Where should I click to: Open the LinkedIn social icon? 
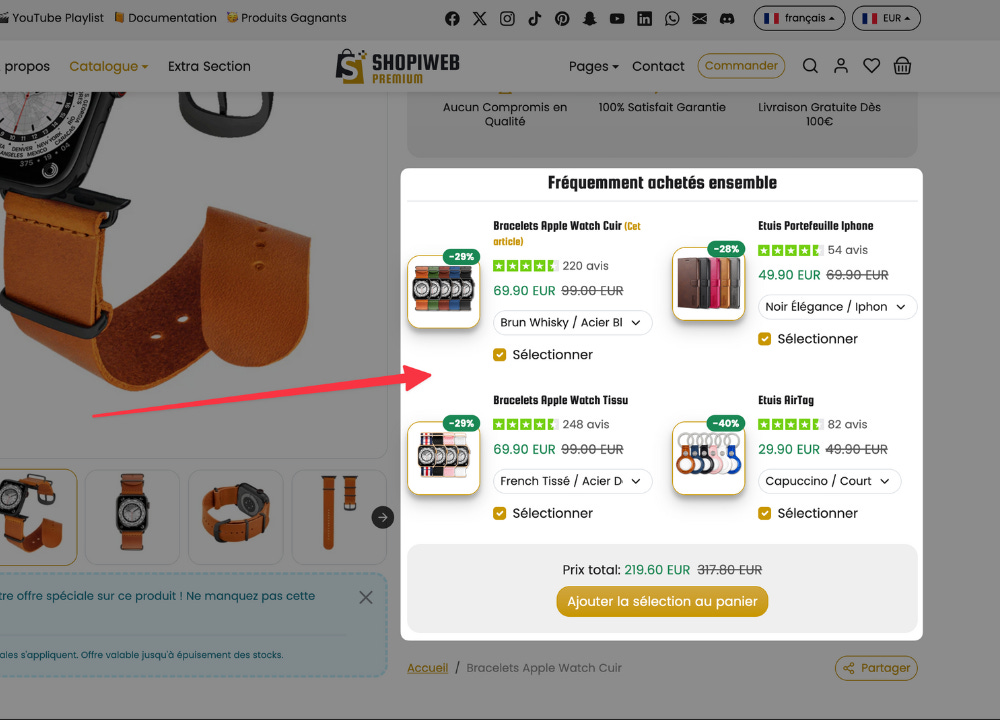point(645,18)
